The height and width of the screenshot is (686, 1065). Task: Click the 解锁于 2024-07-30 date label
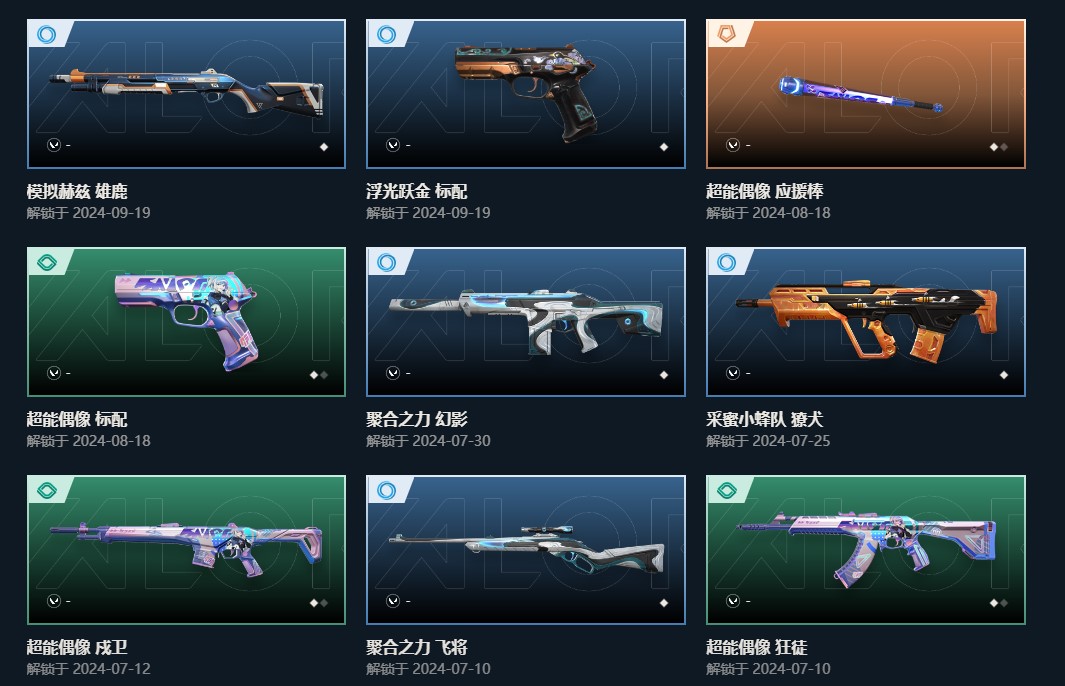coord(428,441)
